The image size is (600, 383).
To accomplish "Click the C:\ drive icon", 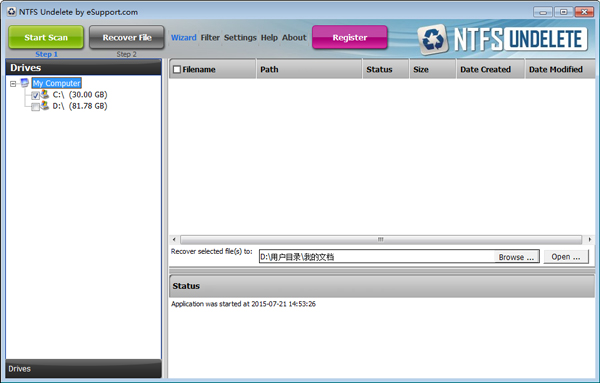I will [45, 94].
